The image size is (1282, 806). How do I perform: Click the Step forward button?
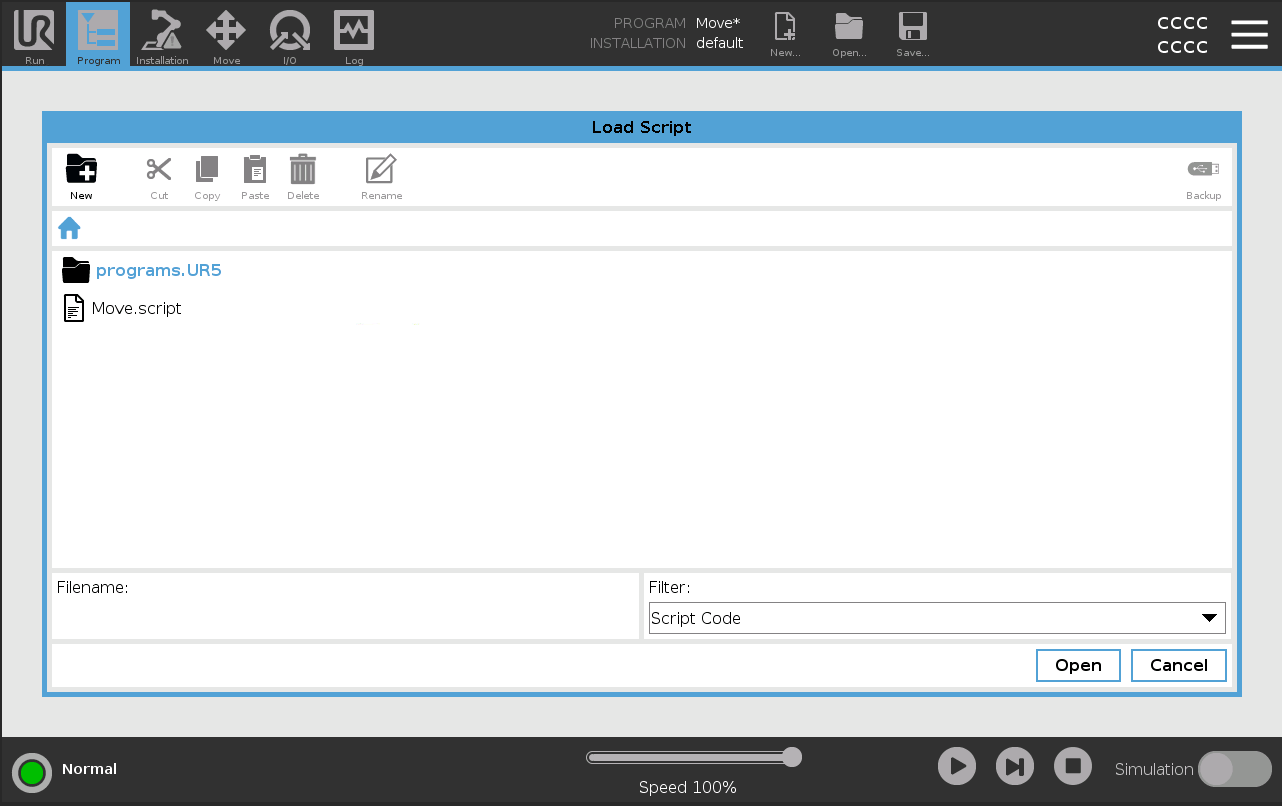pyautogui.click(x=1015, y=767)
